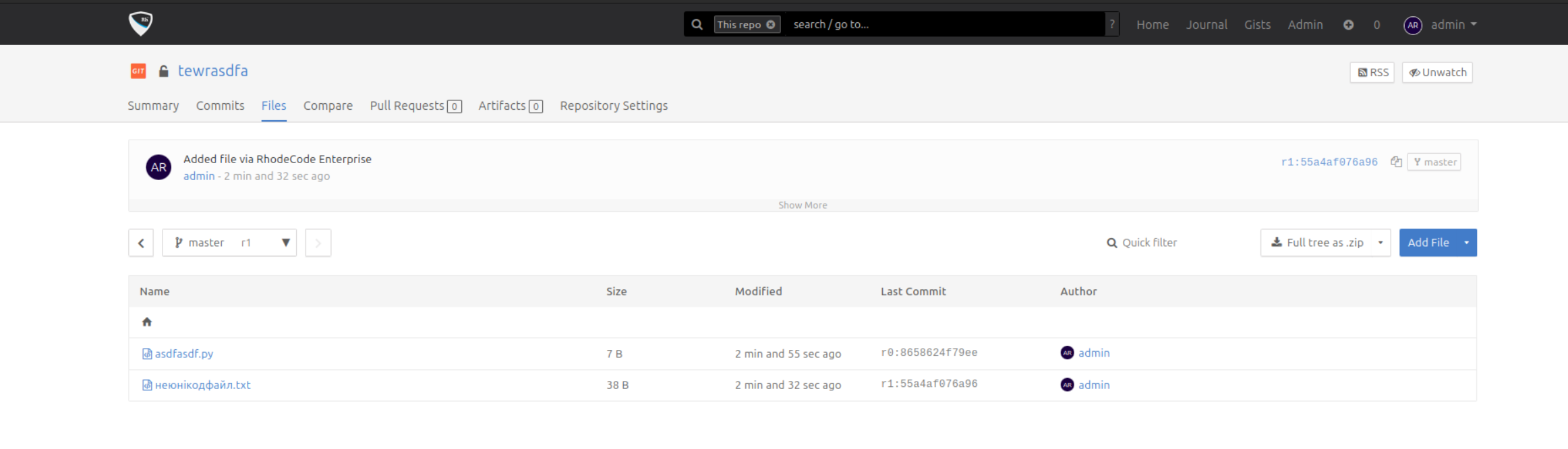The image size is (1568, 449).
Task: Click the r1:55a4af076a96 commit link in header
Action: click(x=1329, y=162)
